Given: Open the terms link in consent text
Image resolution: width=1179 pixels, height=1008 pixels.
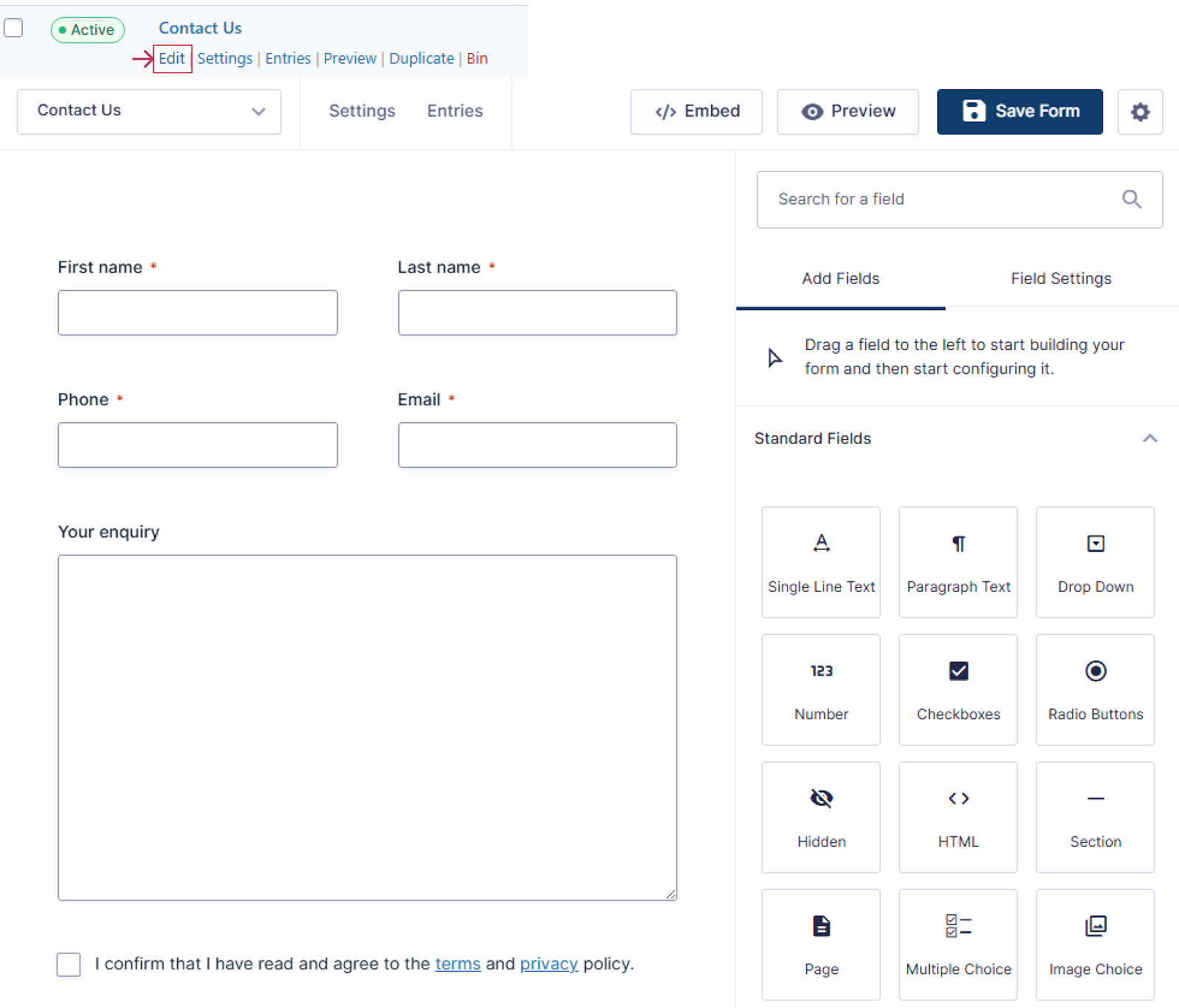Looking at the screenshot, I should point(458,964).
